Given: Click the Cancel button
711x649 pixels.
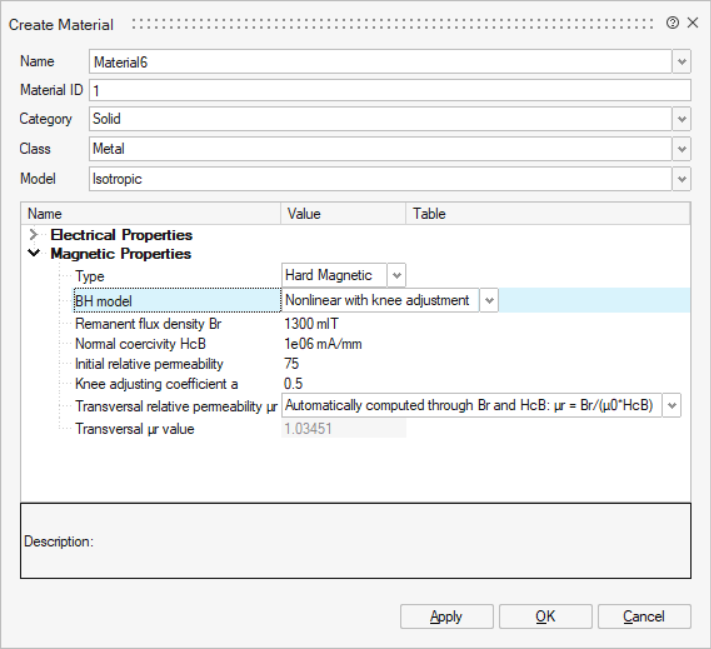Looking at the screenshot, I should click(x=643, y=617).
